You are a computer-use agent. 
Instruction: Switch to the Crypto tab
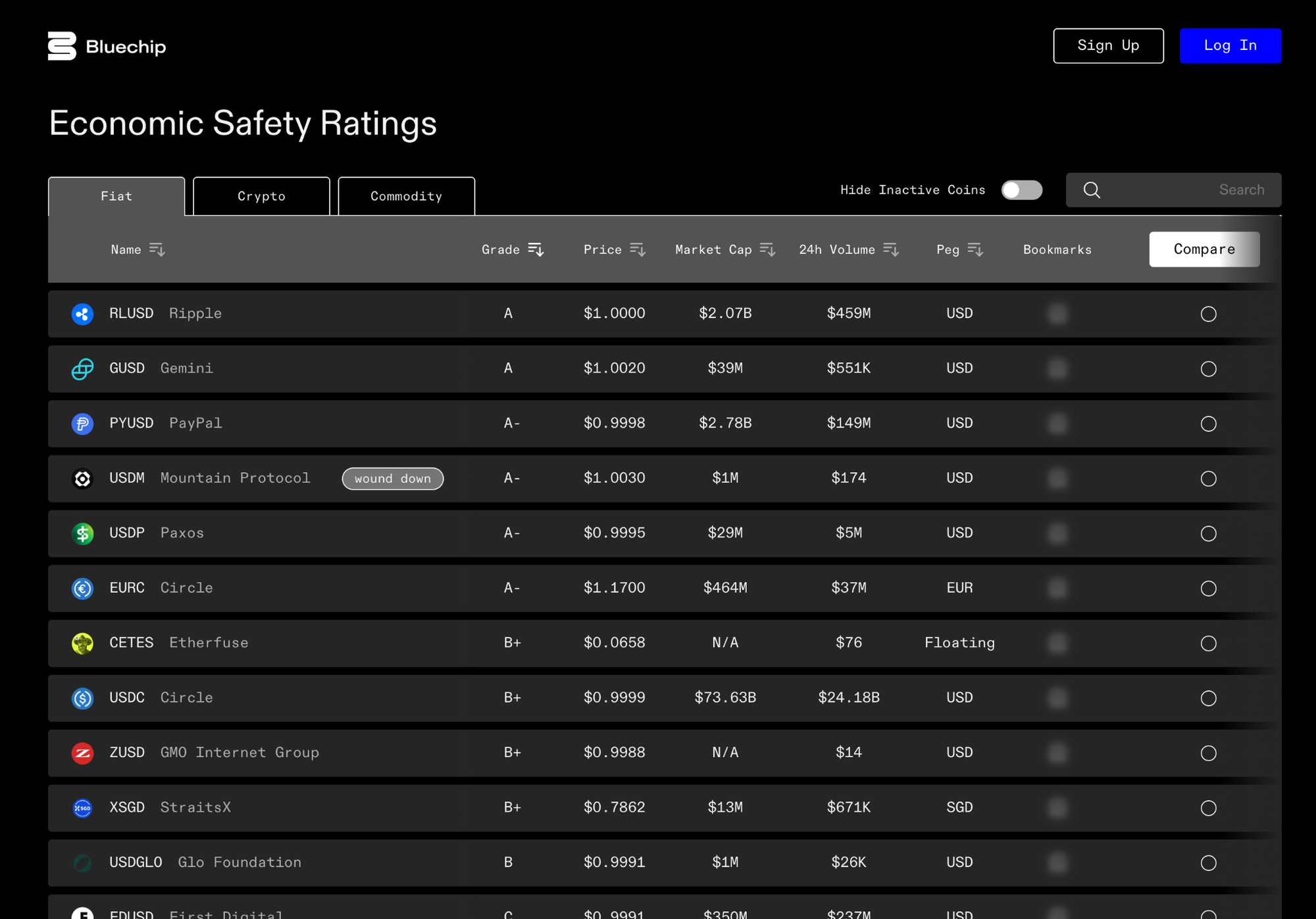[261, 196]
